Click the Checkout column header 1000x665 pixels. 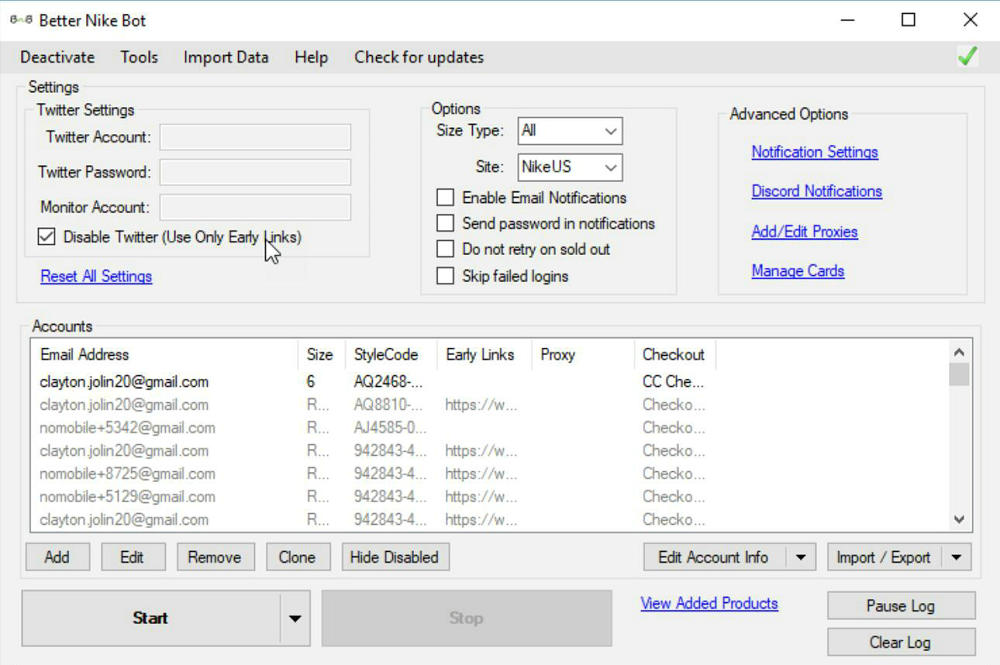tap(675, 354)
